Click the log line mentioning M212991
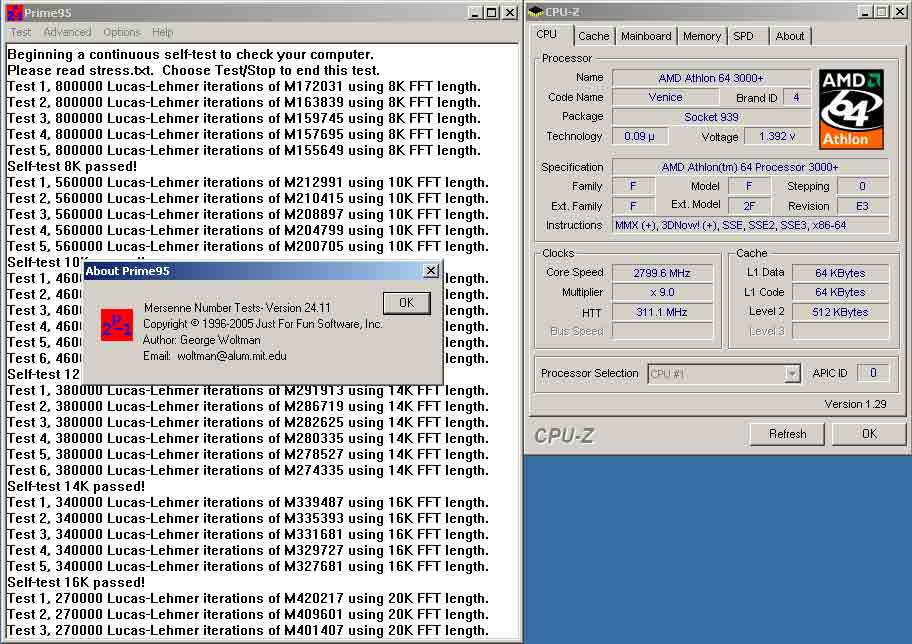The height and width of the screenshot is (644, 912). 248,183
